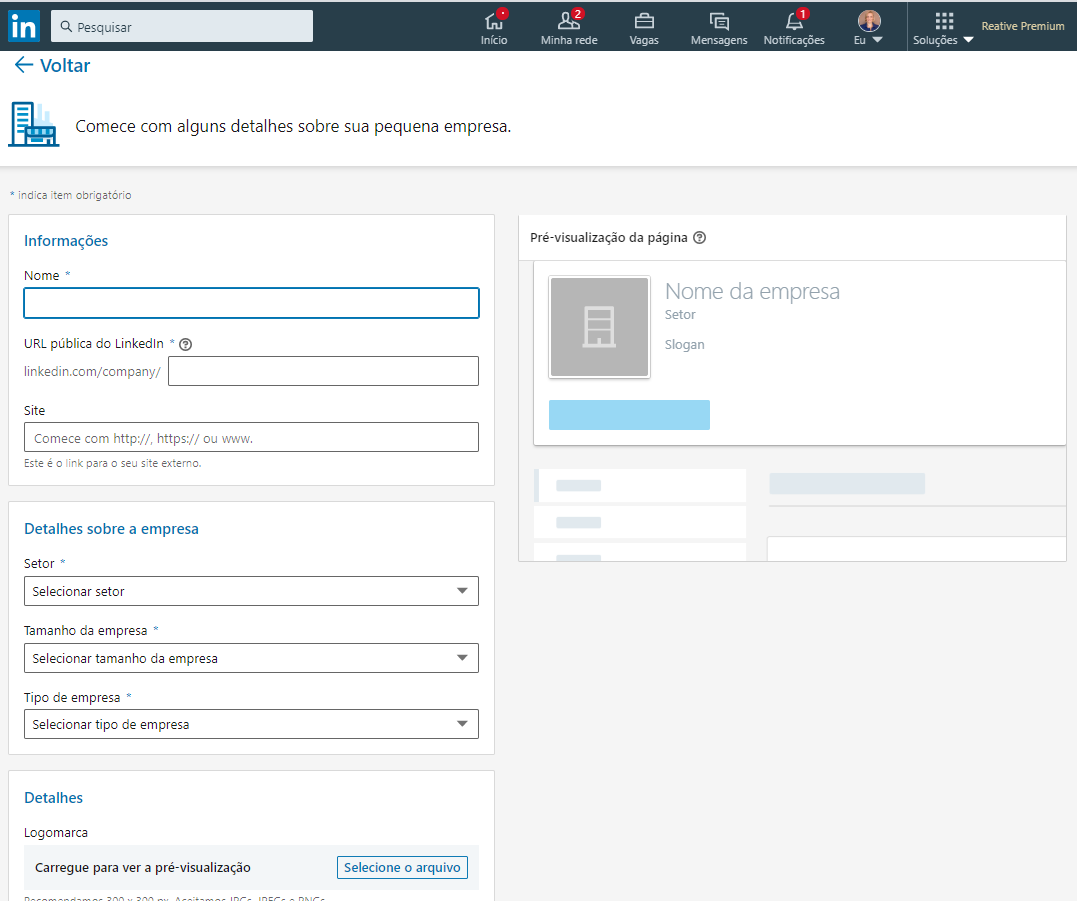1077x901 pixels.
Task: Click the company building illustration icon
Action: (34, 124)
